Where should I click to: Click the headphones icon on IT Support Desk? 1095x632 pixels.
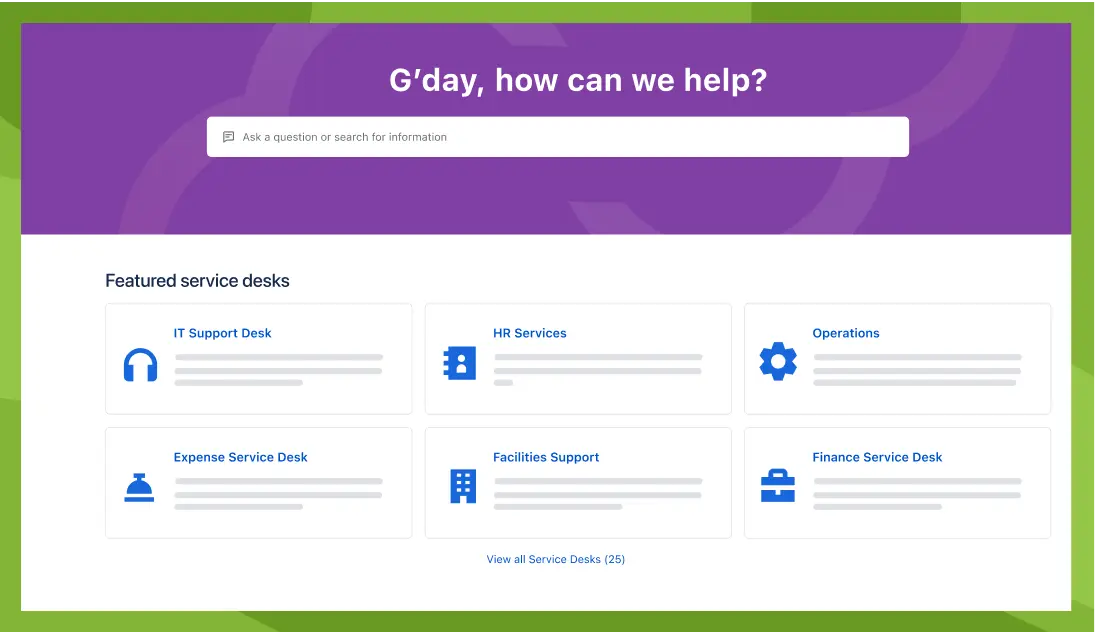click(140, 365)
